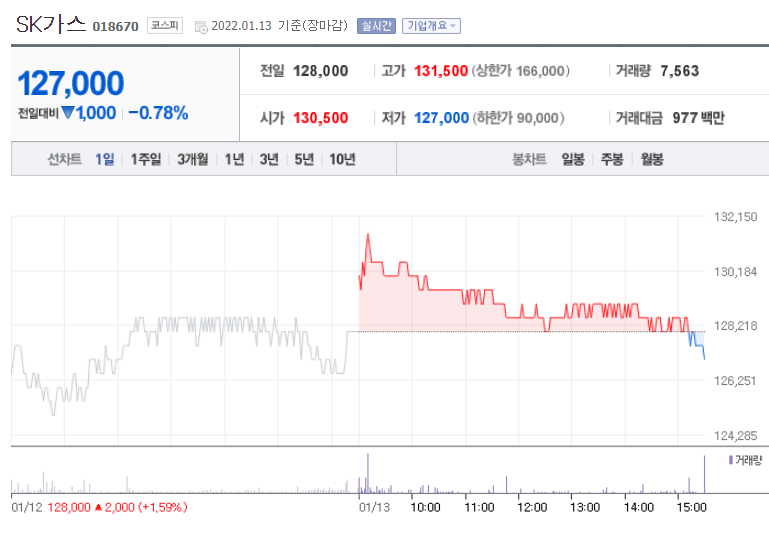This screenshot has height=533, width=769.
Task: Click the 하한가 90,000 text
Action: coord(518,118)
